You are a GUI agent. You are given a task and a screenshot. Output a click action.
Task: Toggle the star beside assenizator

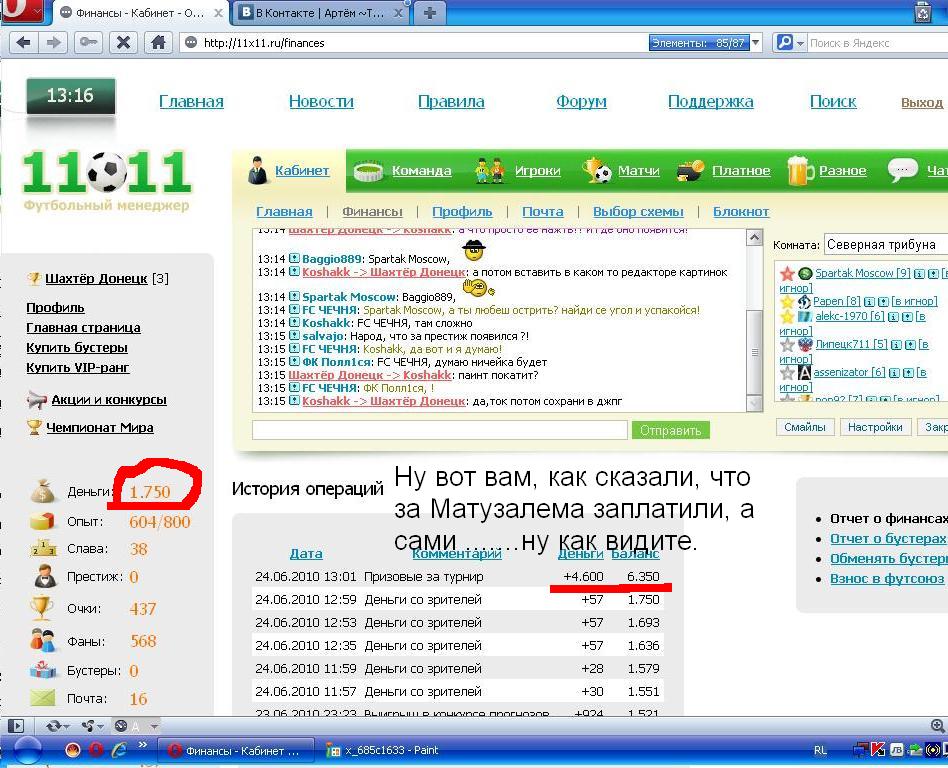(x=787, y=372)
